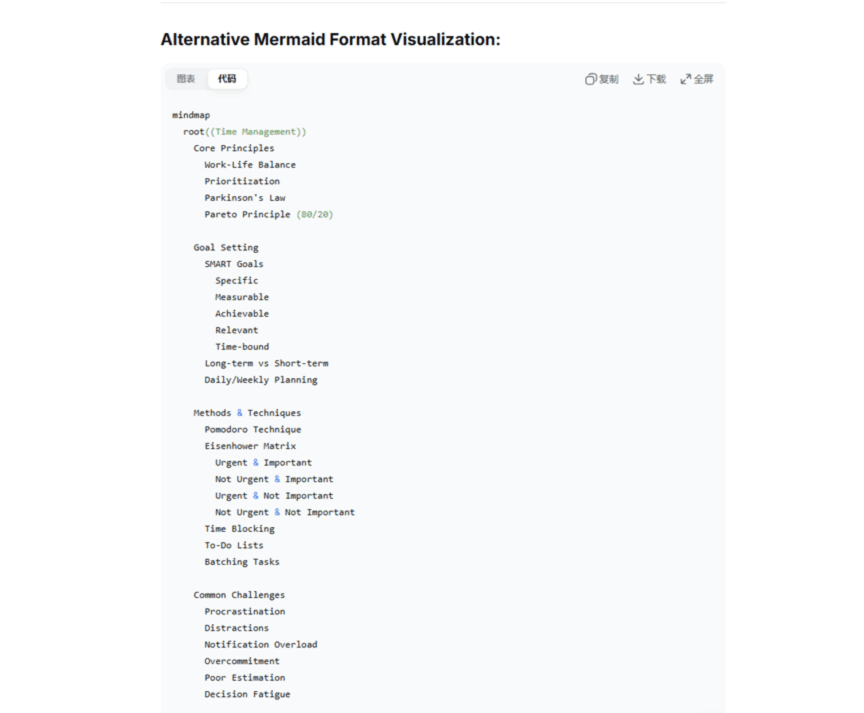
Task: Switch to the 图表 (chart) tab
Action: 186,79
